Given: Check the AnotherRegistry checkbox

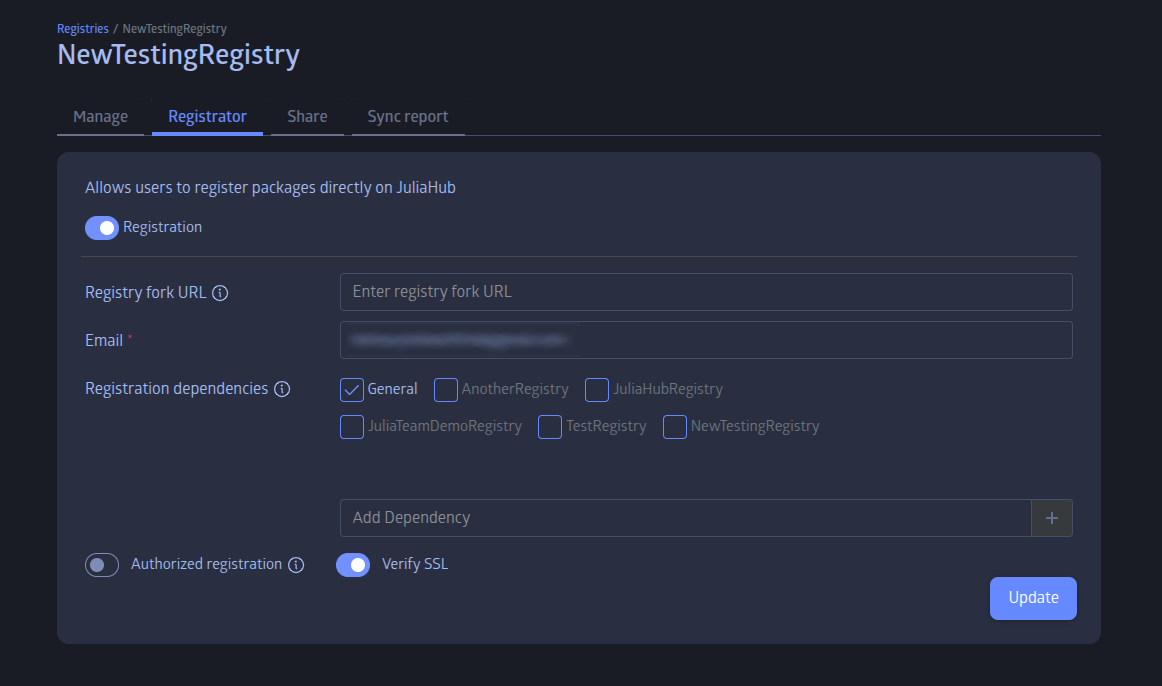Looking at the screenshot, I should point(445,390).
